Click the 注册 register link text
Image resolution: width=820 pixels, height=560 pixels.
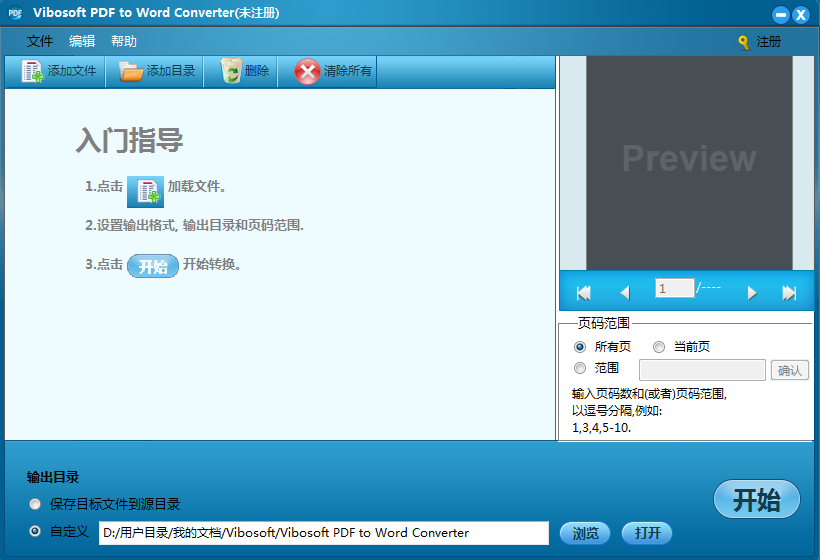(x=768, y=42)
